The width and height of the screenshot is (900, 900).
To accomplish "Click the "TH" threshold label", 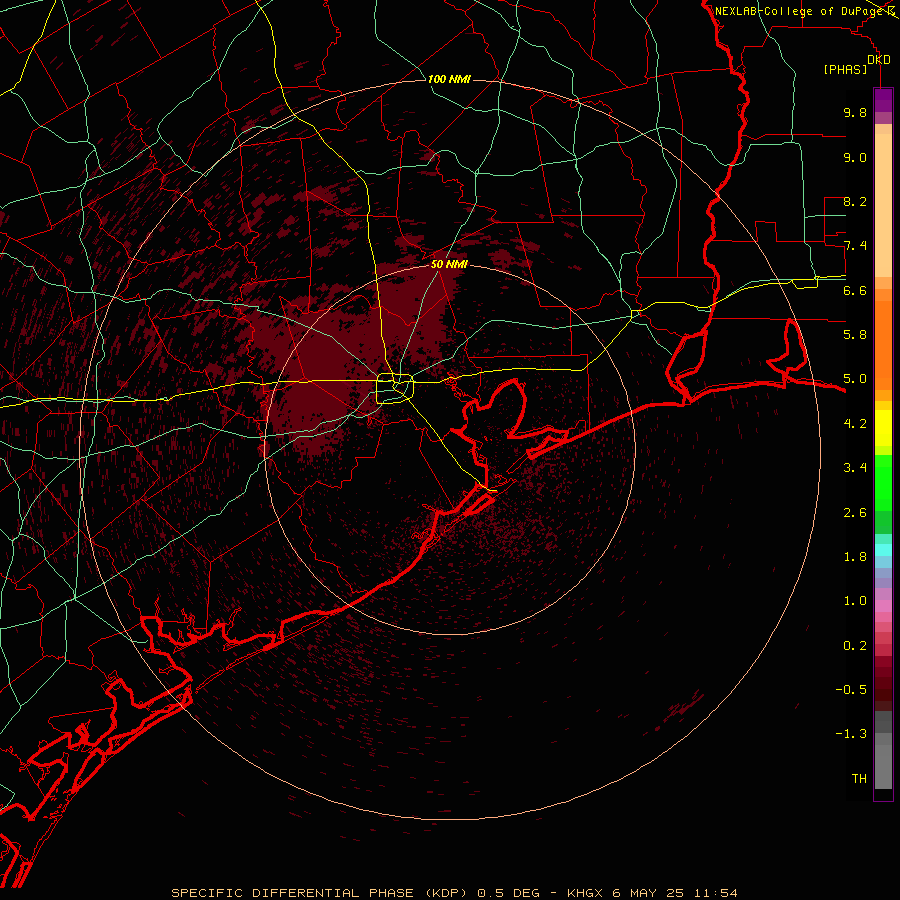I will tap(859, 779).
